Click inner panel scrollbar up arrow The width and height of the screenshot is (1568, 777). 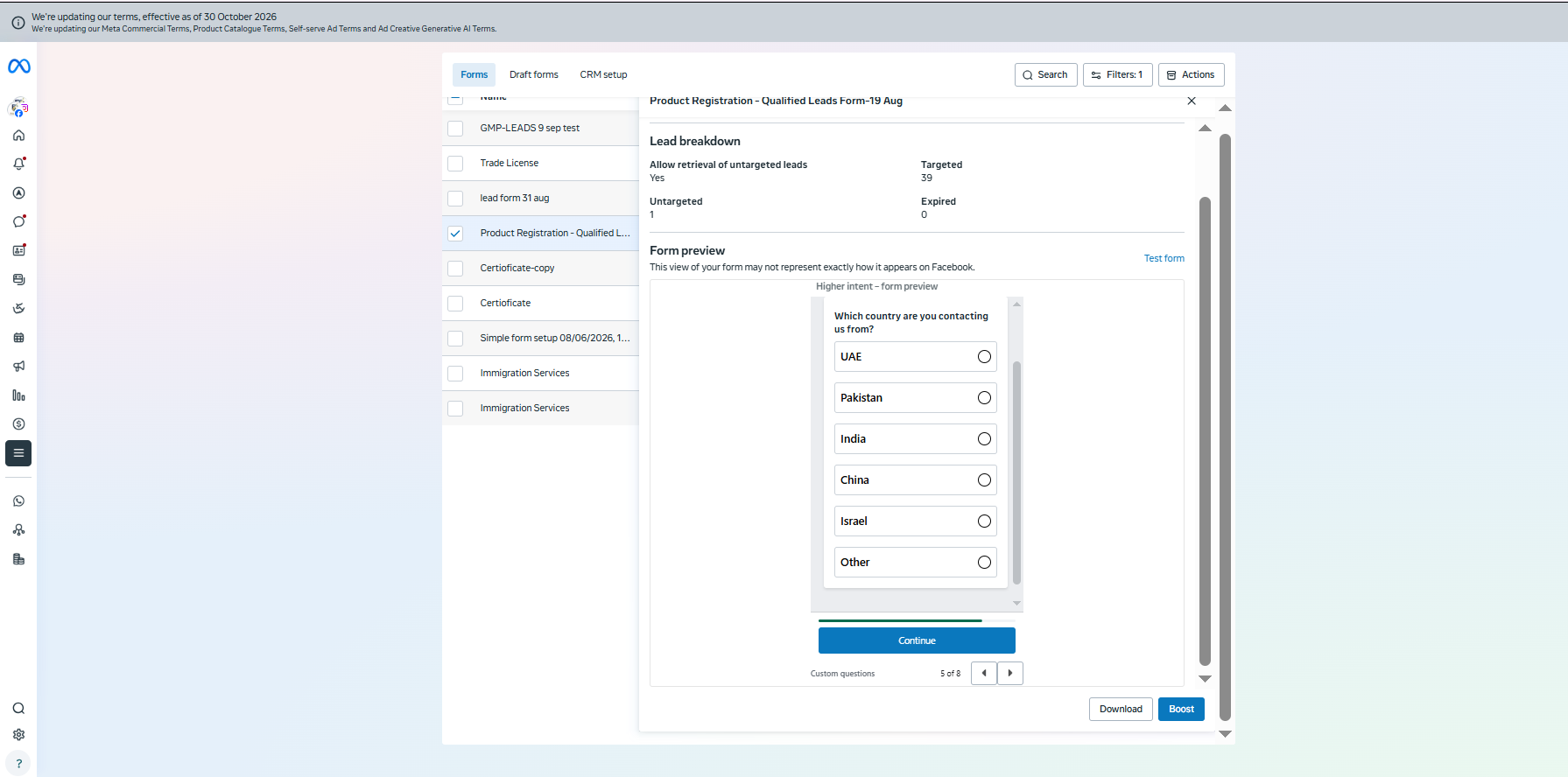point(1205,129)
